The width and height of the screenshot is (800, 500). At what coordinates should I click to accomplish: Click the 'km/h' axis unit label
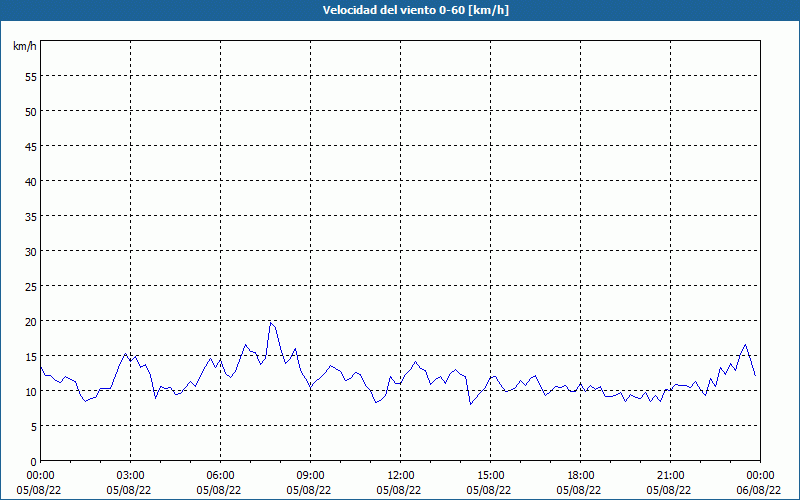click(24, 46)
